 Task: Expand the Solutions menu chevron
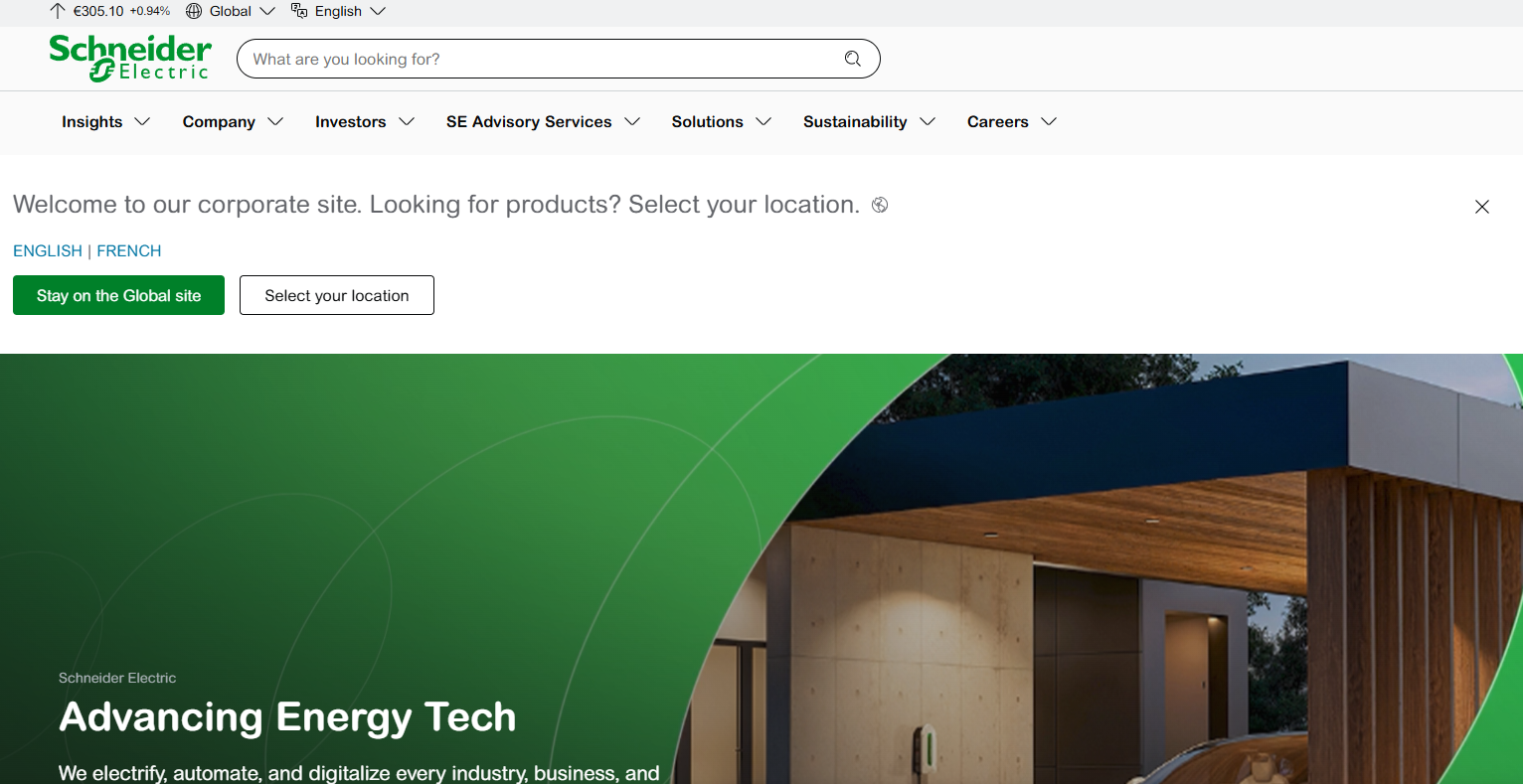(x=763, y=122)
